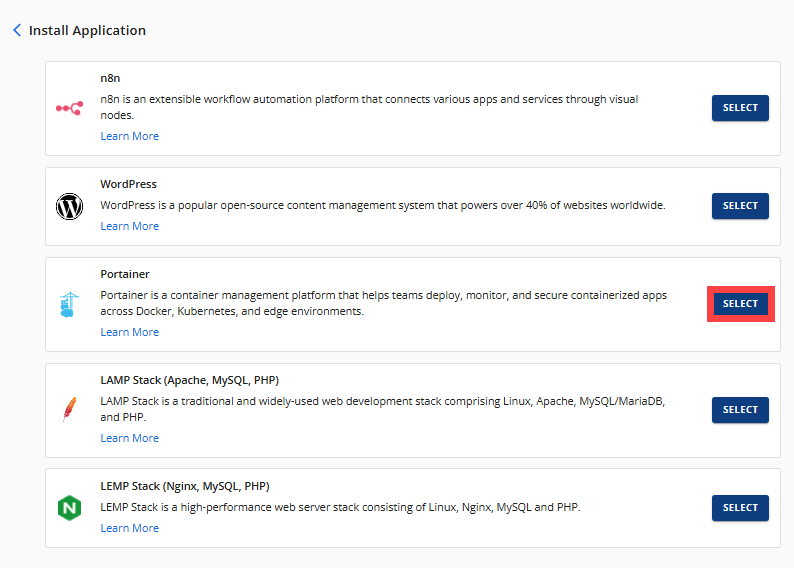Viewport: 794px width, 568px height.
Task: Click the WordPress title text
Action: (x=128, y=184)
